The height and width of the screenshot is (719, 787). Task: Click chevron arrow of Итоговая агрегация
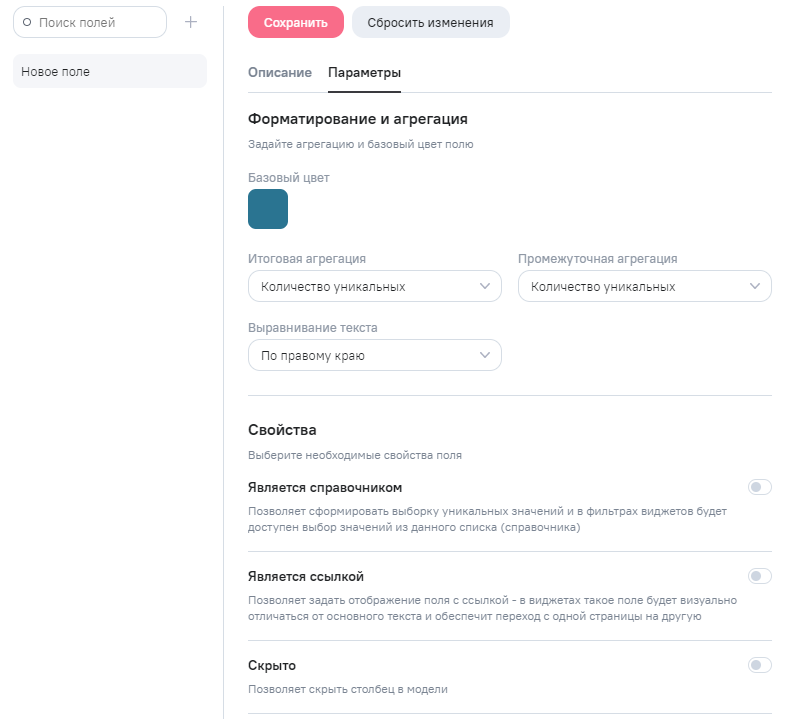(486, 286)
